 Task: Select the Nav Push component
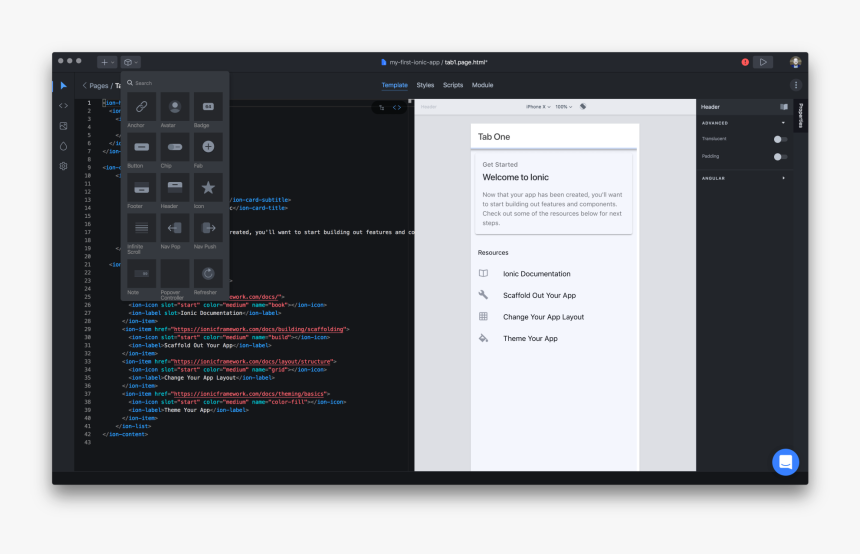pos(208,228)
